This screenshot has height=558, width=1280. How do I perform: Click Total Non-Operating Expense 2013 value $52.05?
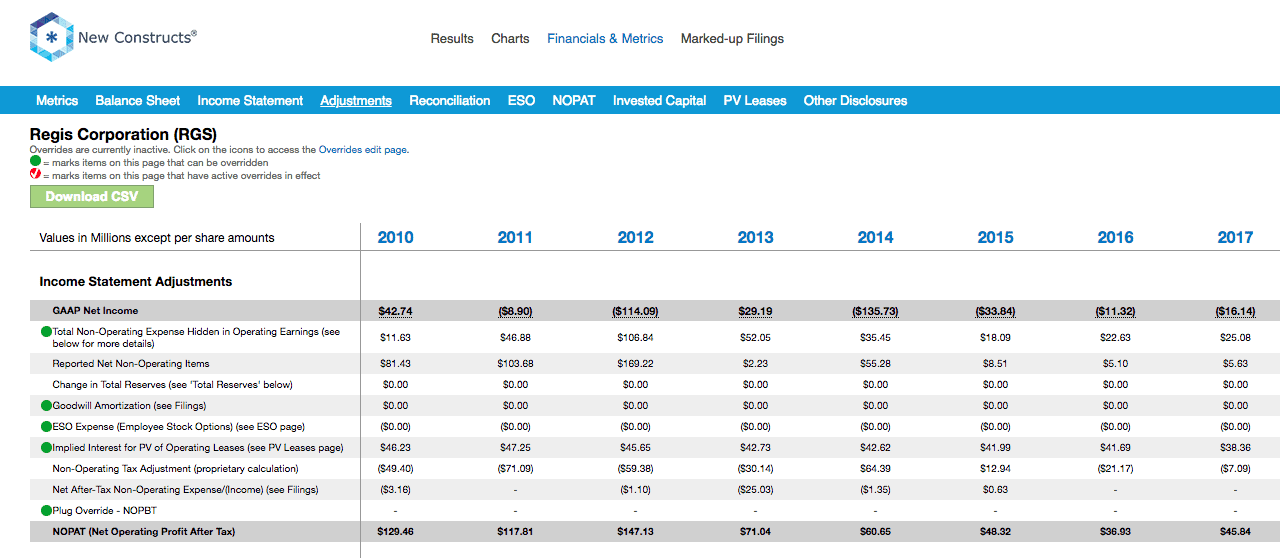pyautogui.click(x=756, y=338)
